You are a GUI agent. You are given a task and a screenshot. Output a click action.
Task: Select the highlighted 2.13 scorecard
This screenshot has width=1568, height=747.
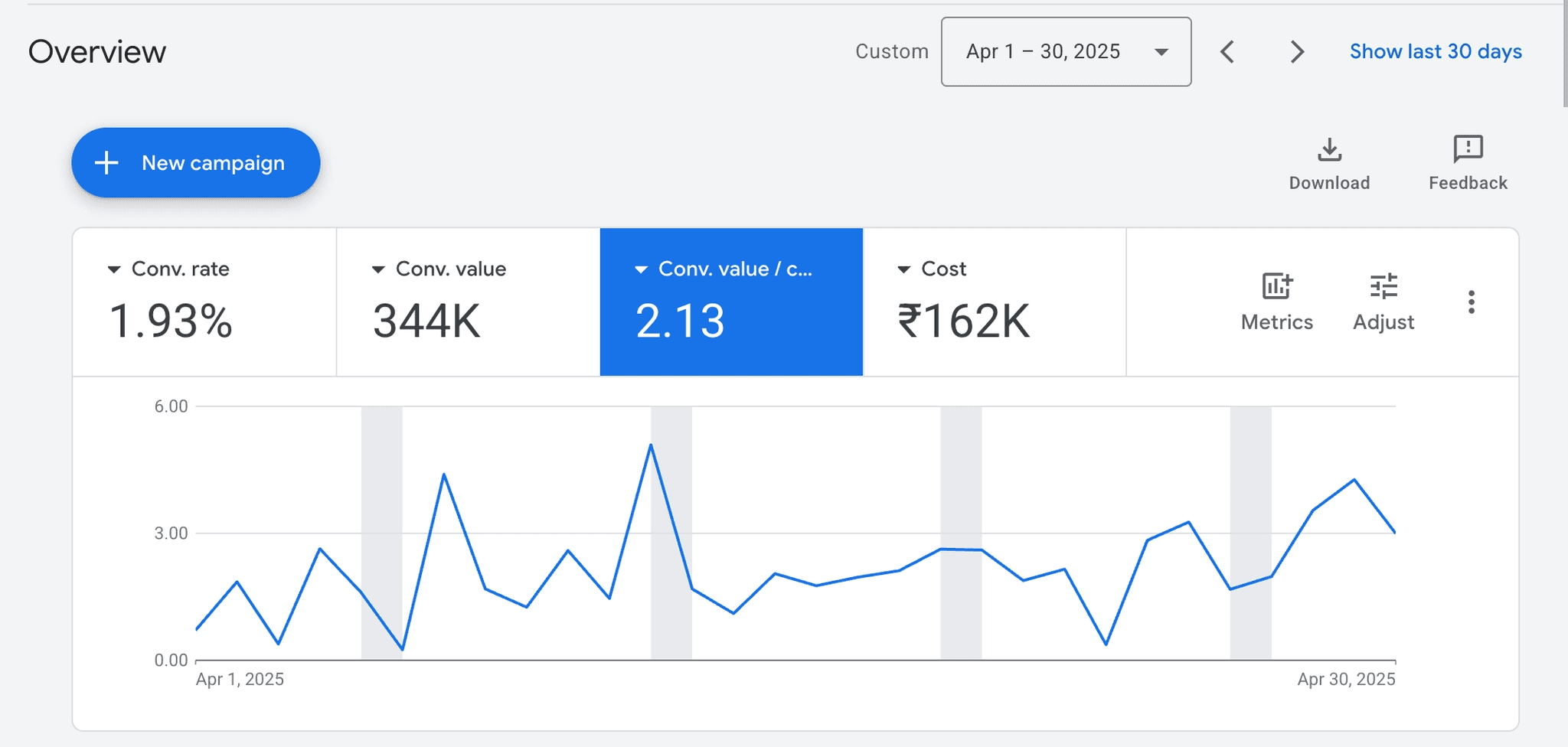tap(731, 302)
